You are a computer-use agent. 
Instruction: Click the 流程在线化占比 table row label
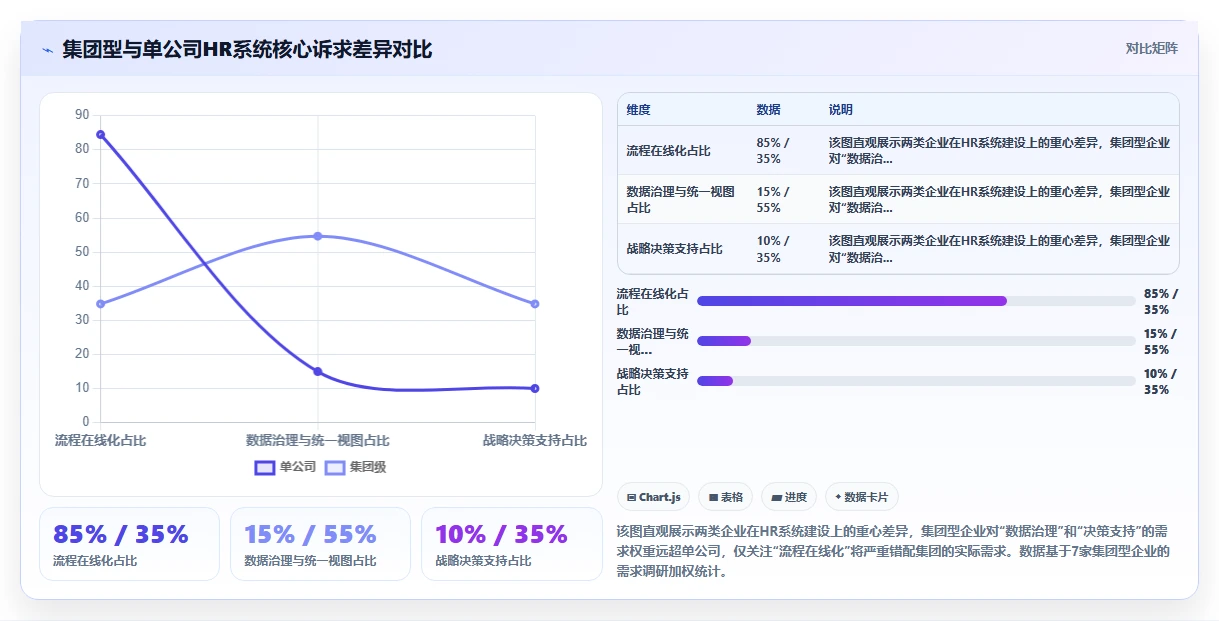click(x=668, y=151)
